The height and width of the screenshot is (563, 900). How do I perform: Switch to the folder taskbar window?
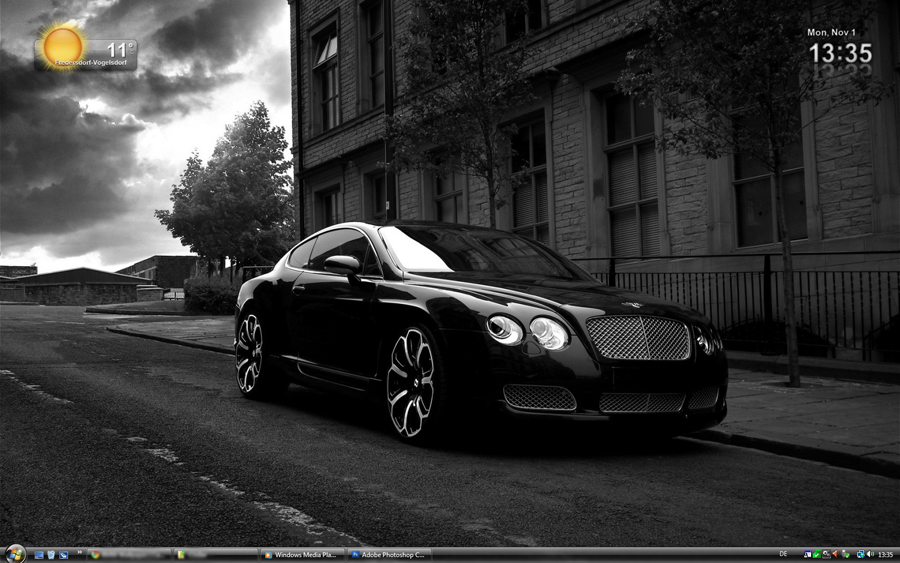[x=216, y=555]
